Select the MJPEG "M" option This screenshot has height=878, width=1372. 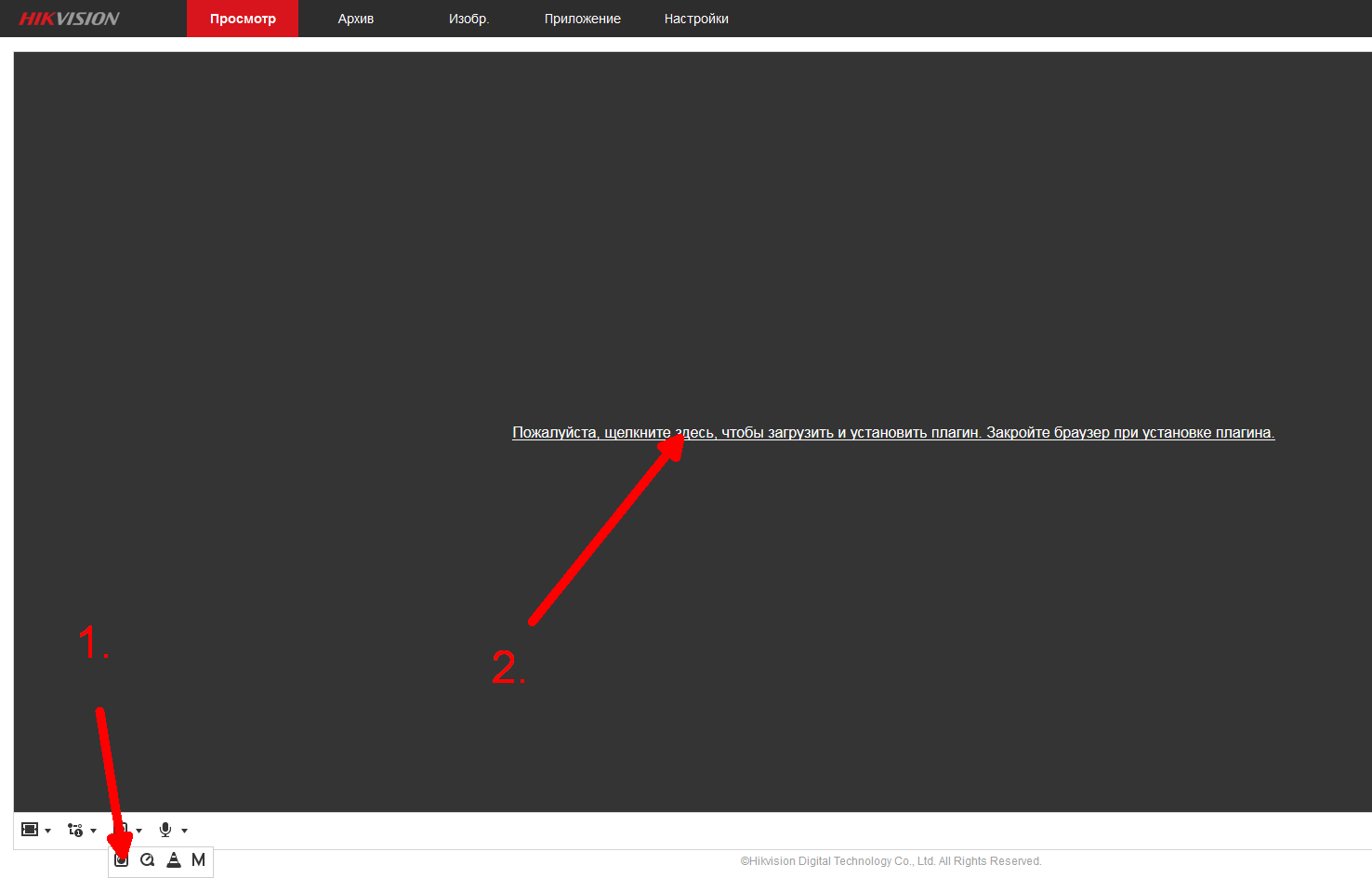(x=198, y=860)
